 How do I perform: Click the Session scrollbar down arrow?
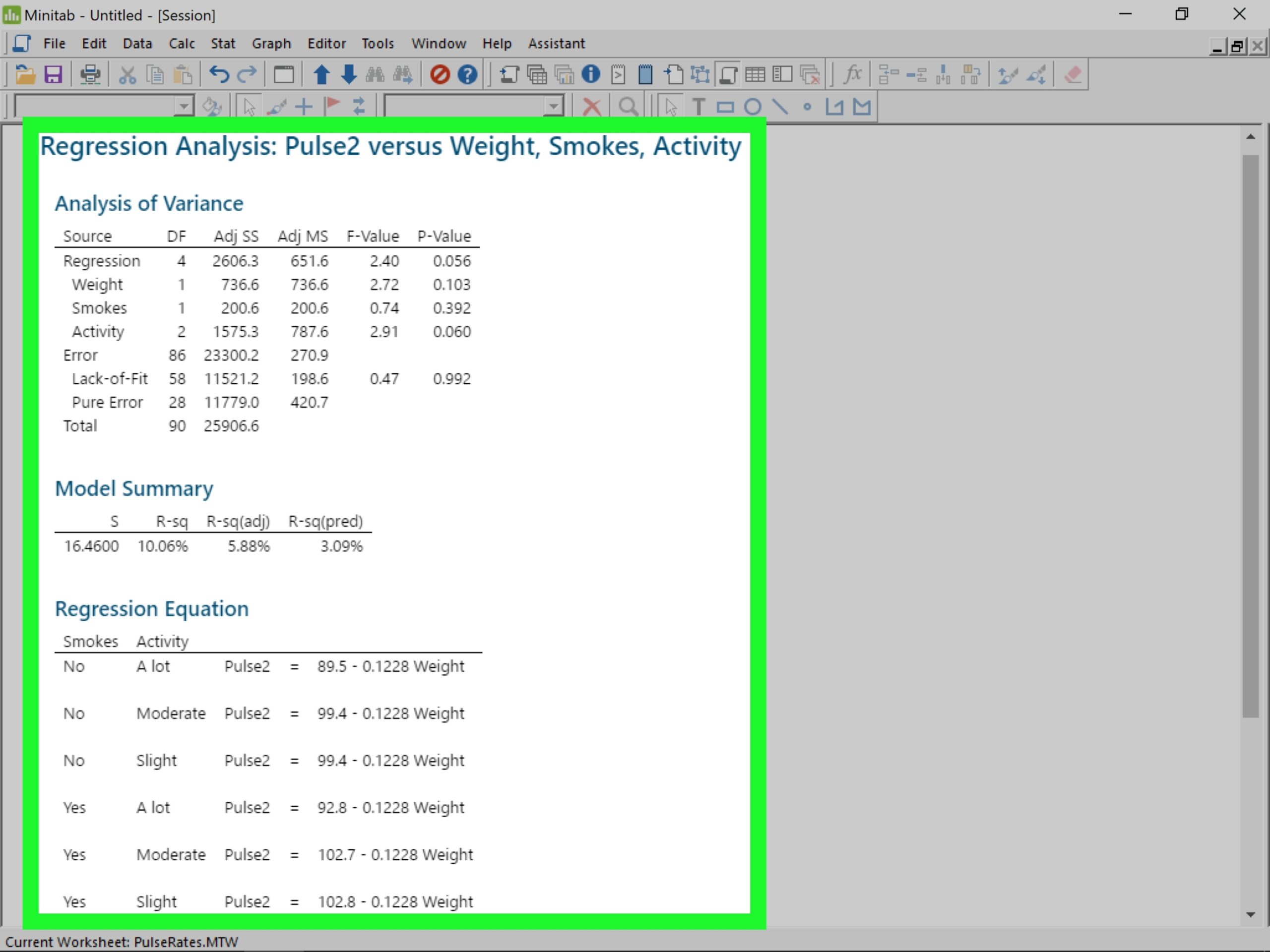pos(1251,915)
